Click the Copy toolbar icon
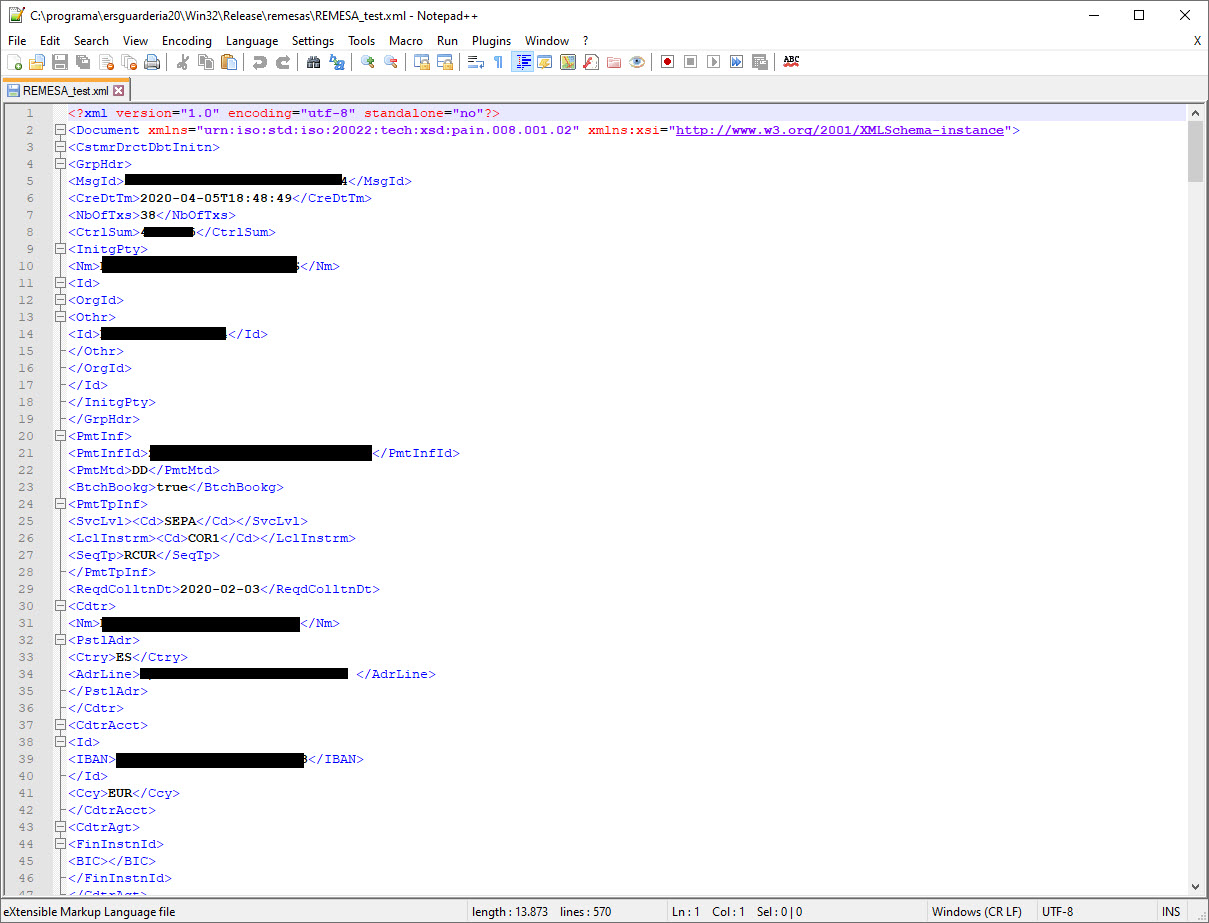 206,62
